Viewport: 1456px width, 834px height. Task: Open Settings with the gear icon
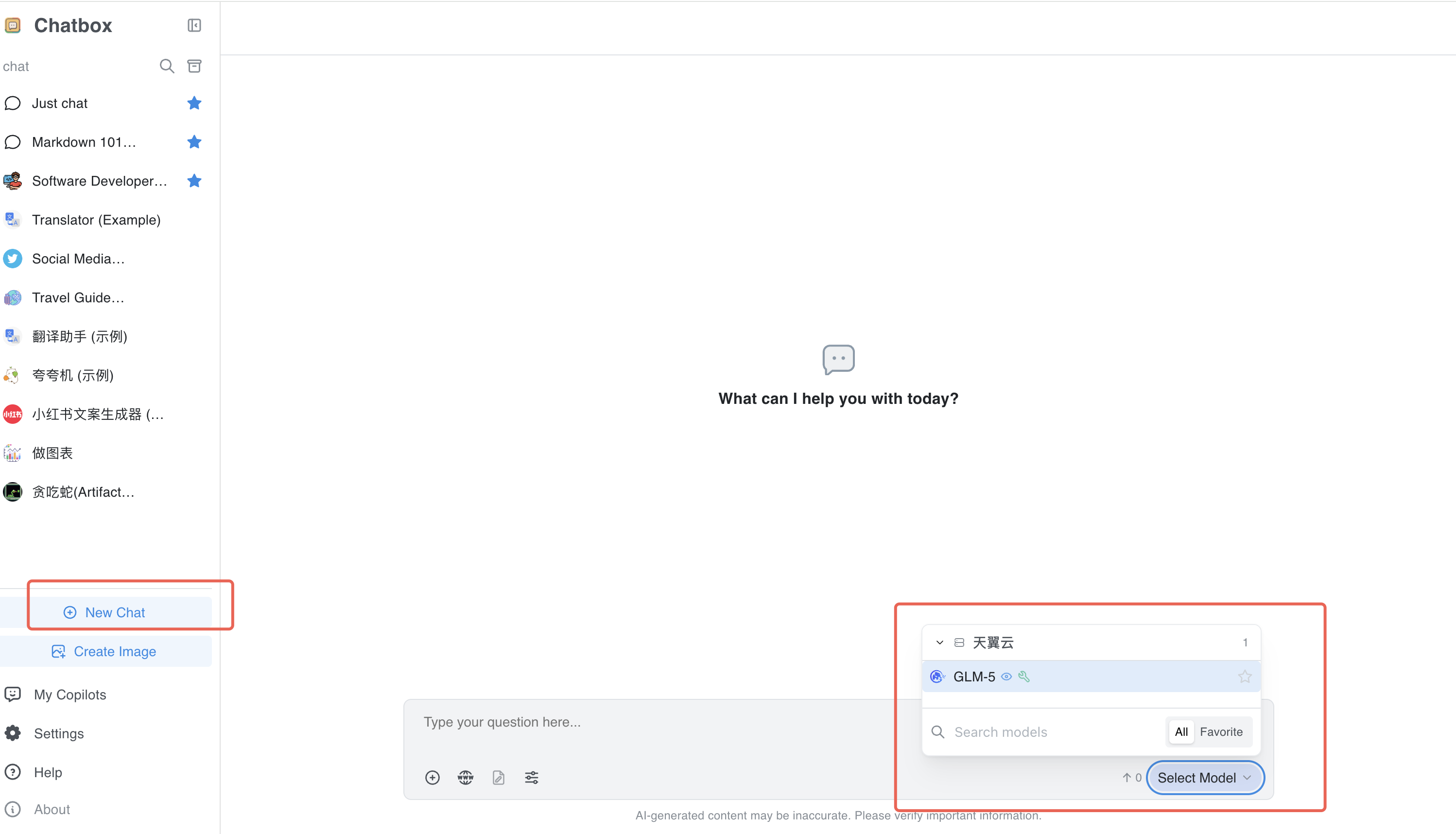pos(13,733)
